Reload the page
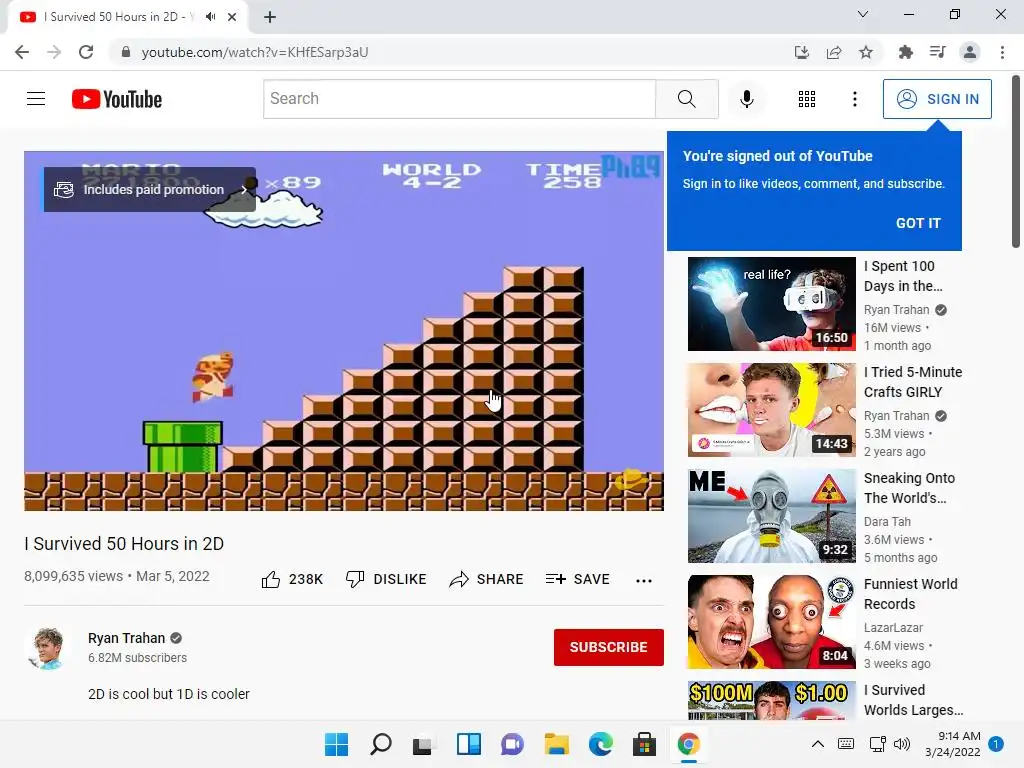 pos(86,52)
